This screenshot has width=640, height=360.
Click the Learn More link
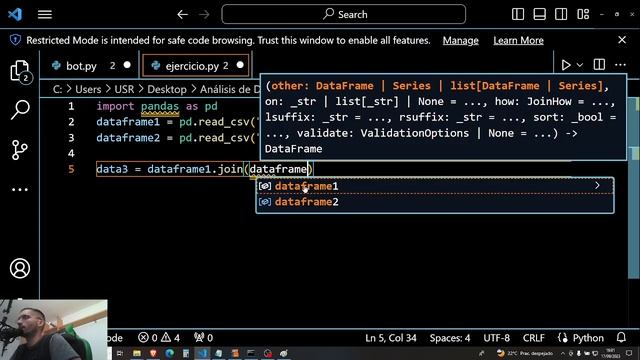(518, 40)
